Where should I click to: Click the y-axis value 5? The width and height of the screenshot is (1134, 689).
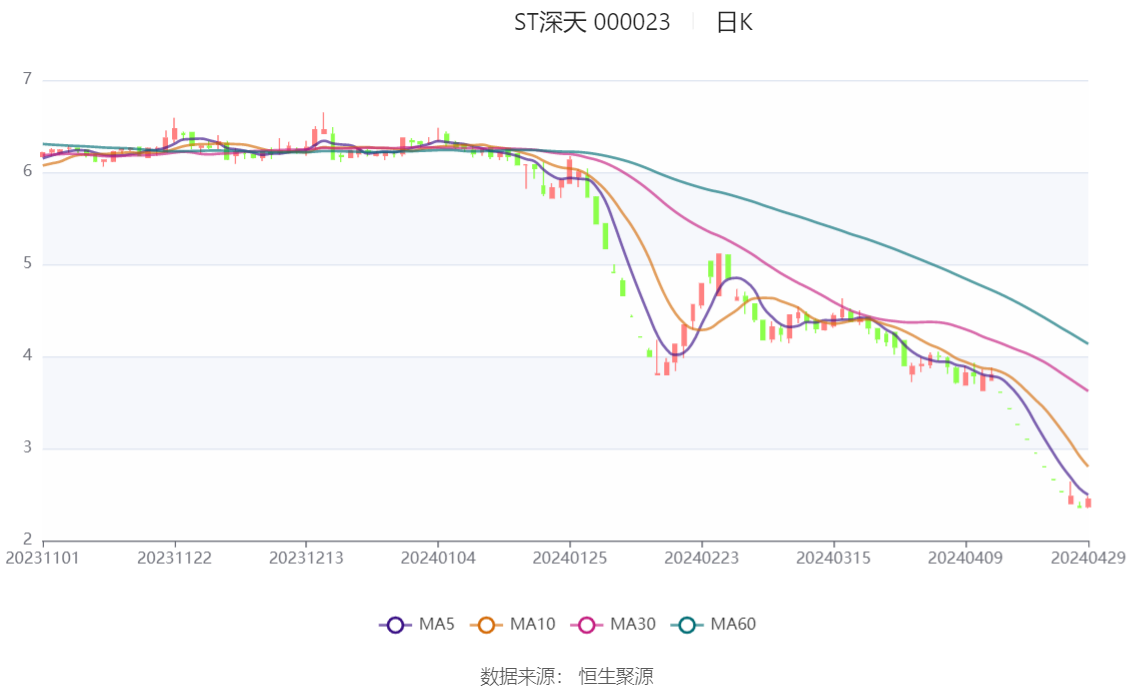27,263
